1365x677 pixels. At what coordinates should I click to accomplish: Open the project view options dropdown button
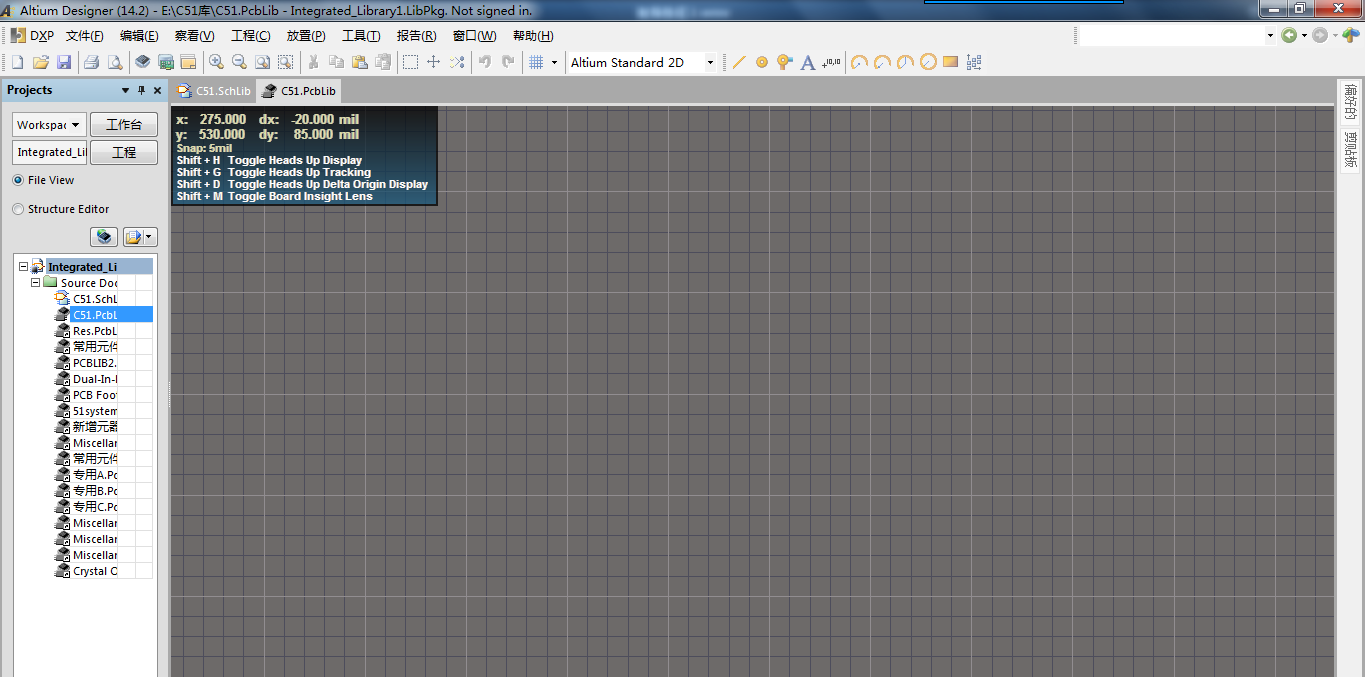tap(140, 237)
